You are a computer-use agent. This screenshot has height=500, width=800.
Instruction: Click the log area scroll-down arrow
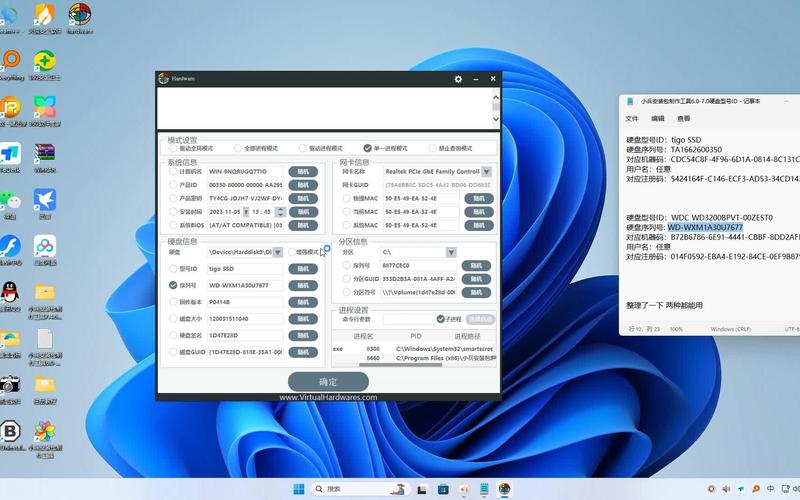[495, 119]
